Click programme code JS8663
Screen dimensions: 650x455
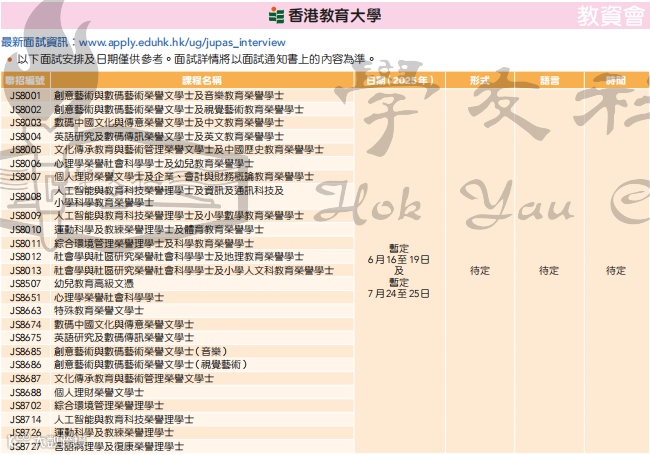[x=25, y=310]
